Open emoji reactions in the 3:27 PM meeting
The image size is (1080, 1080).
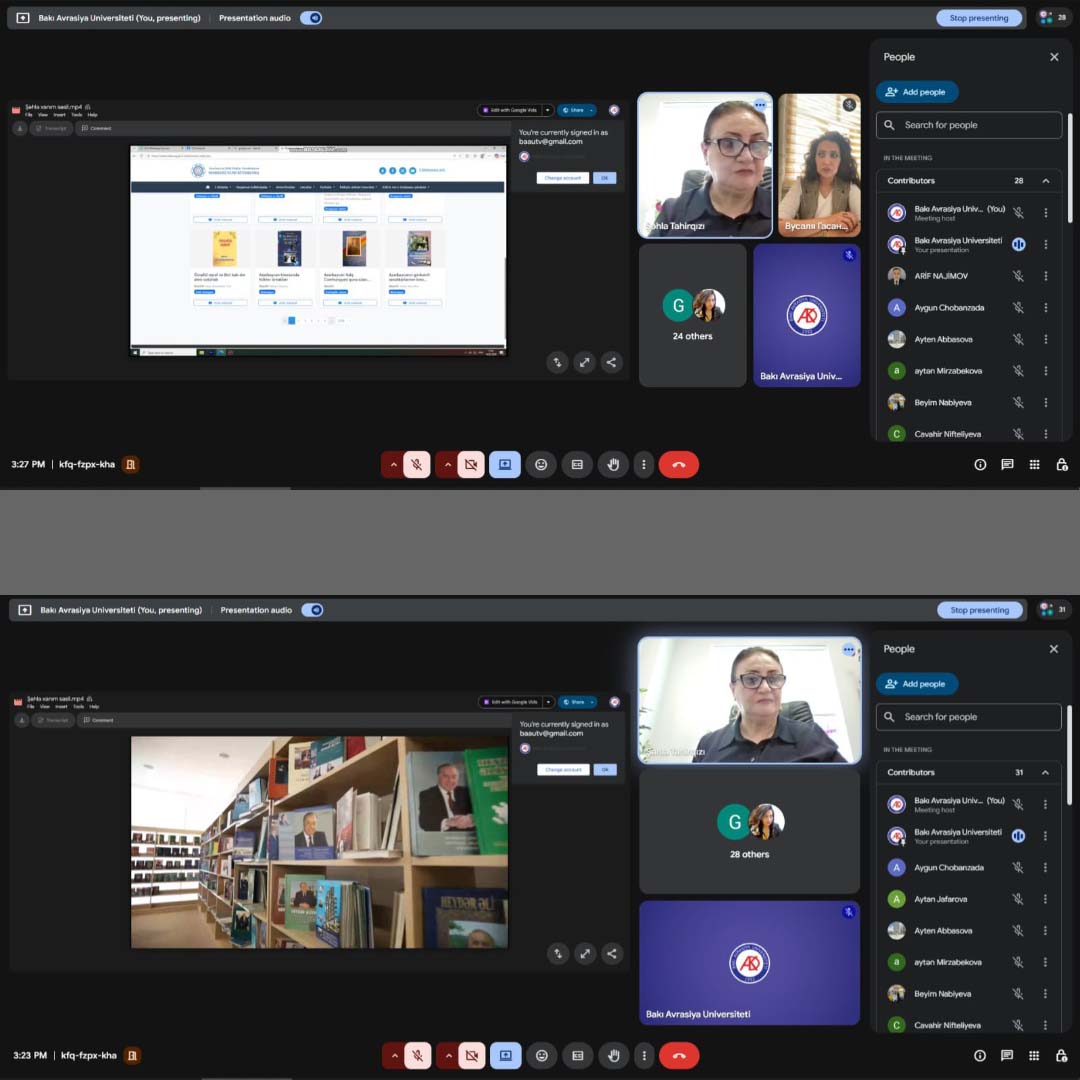pyautogui.click(x=541, y=464)
